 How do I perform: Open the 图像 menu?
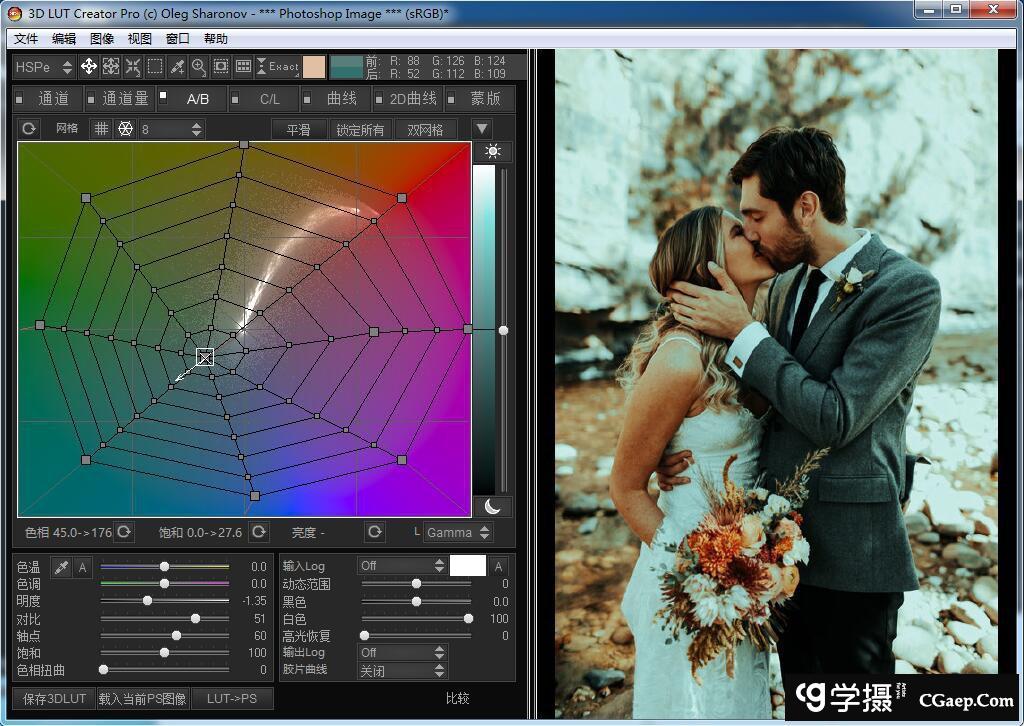click(102, 39)
